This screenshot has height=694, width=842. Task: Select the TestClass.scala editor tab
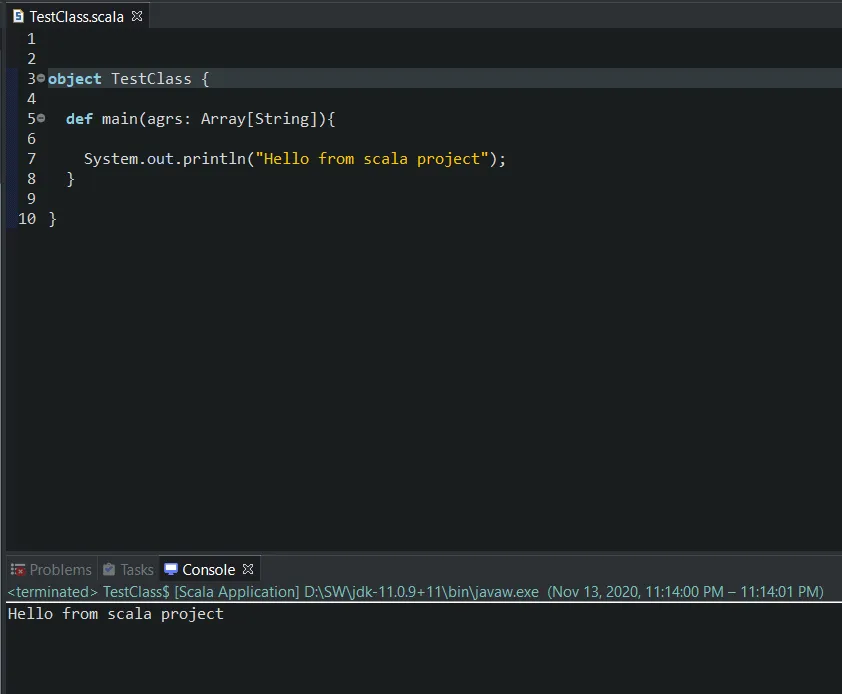pyautogui.click(x=77, y=17)
